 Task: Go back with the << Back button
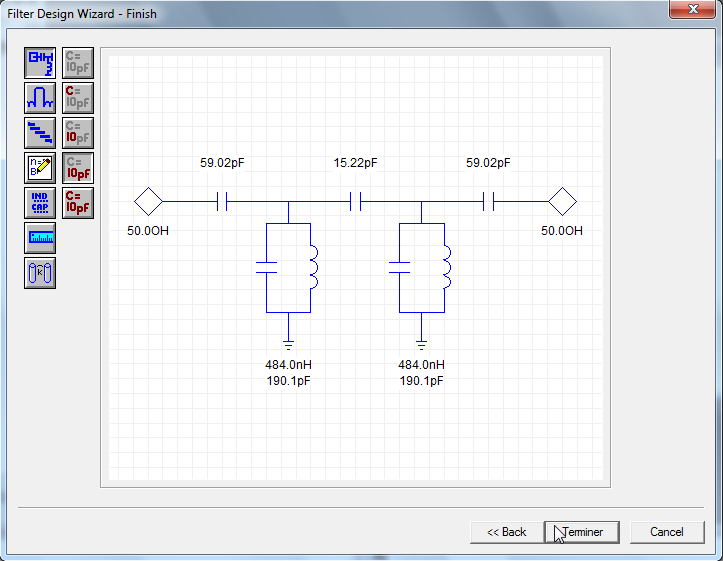506,532
